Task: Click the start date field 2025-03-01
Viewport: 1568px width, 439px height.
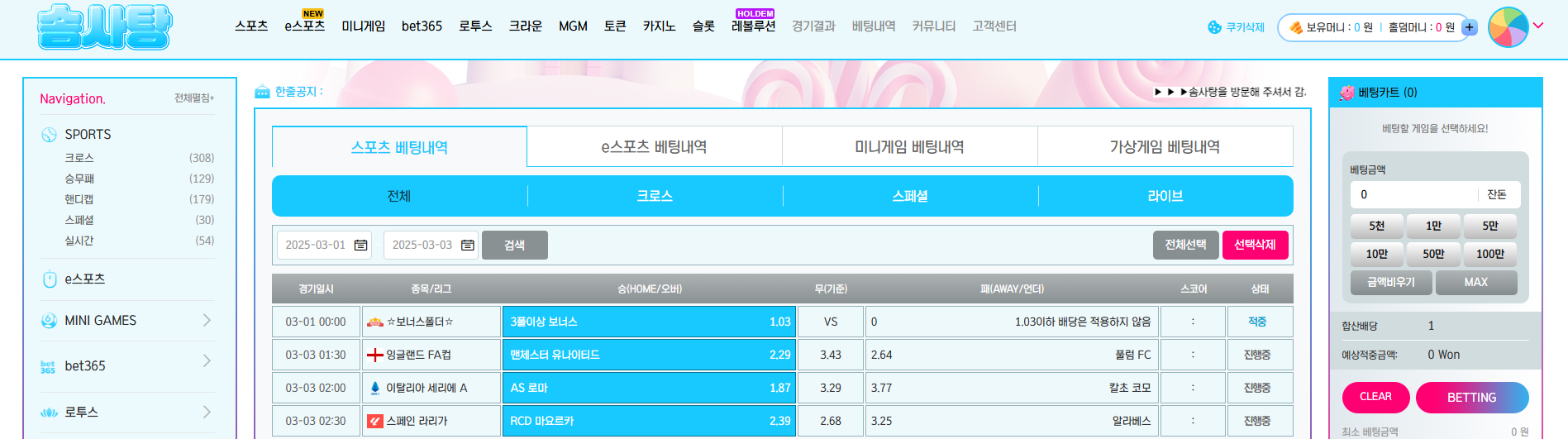Action: pos(324,246)
